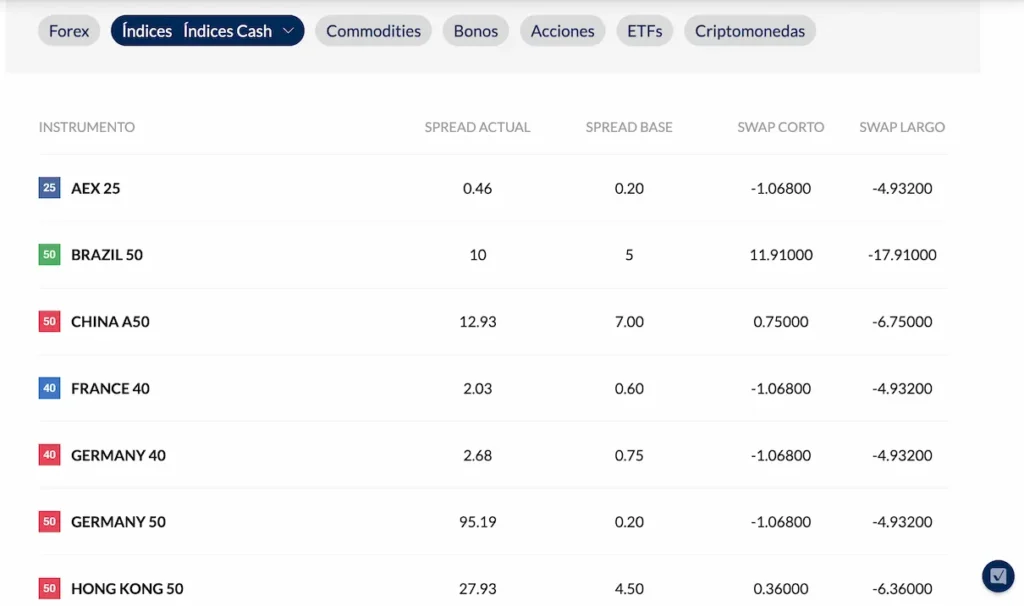The image size is (1024, 606).
Task: Switch to the Commodities tab
Action: click(x=373, y=30)
